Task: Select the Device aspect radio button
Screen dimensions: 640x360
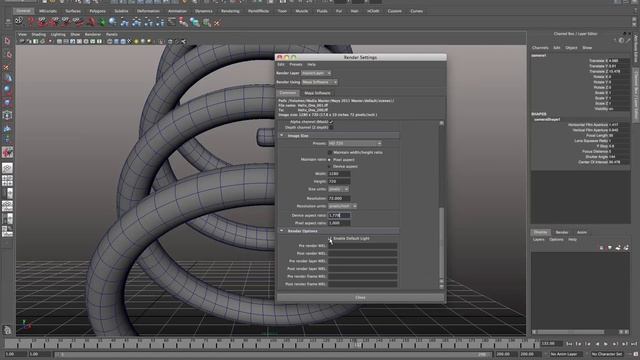Action: coord(330,167)
